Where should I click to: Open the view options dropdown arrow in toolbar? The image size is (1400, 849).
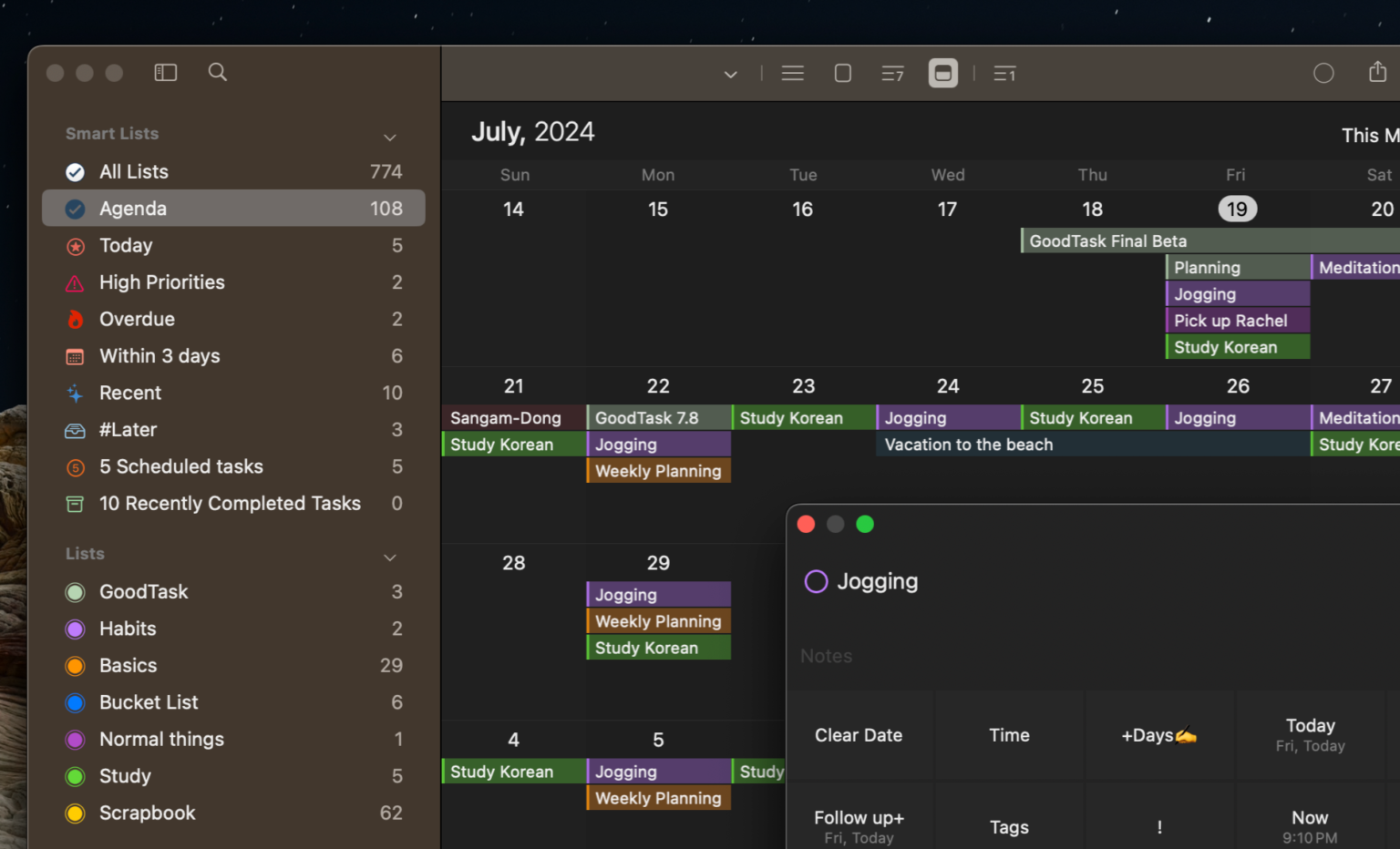[x=729, y=74]
